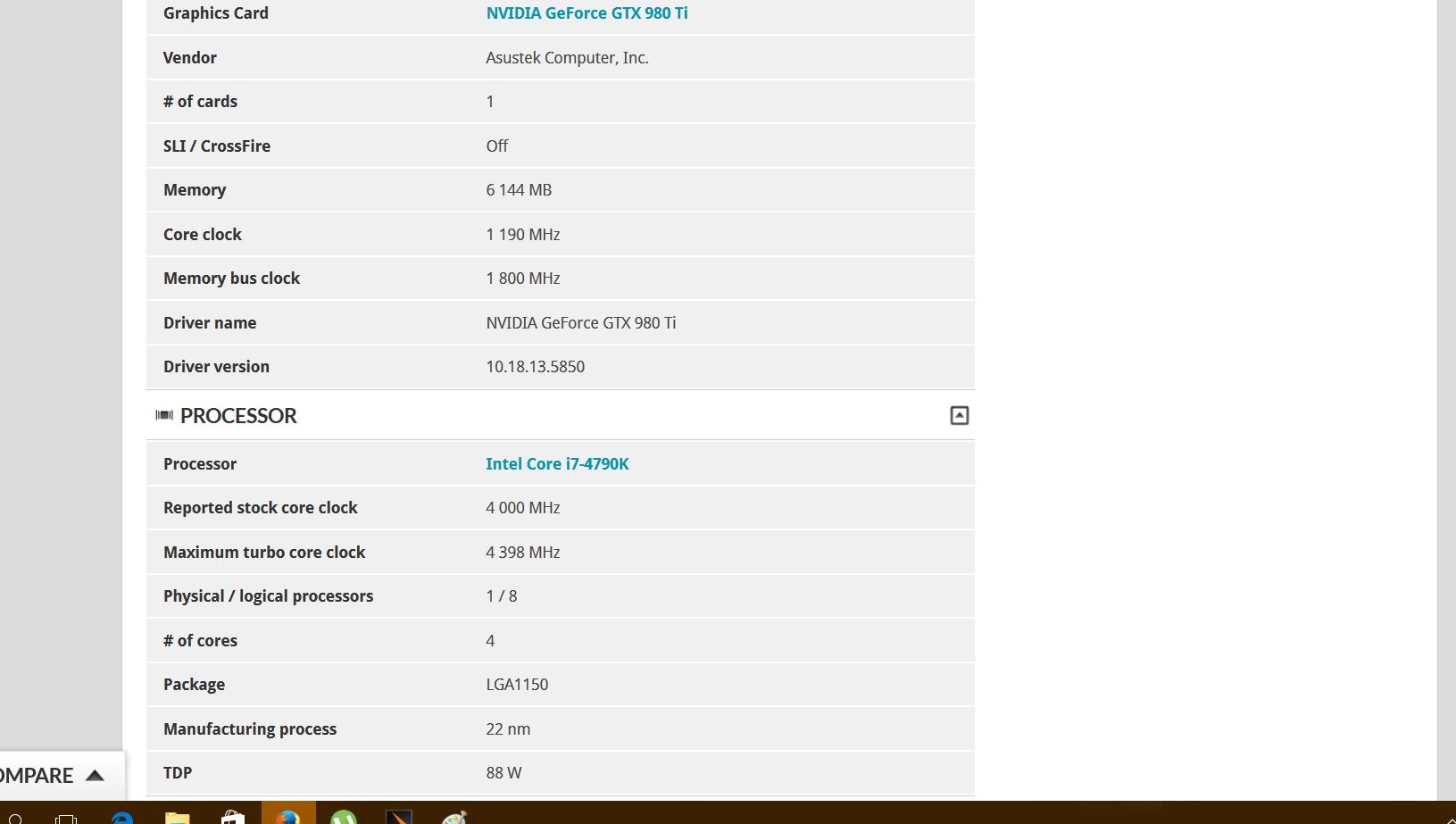Viewport: 1456px width, 824px height.
Task: Select the '4 000 MHz' stock clock value
Action: tap(522, 508)
